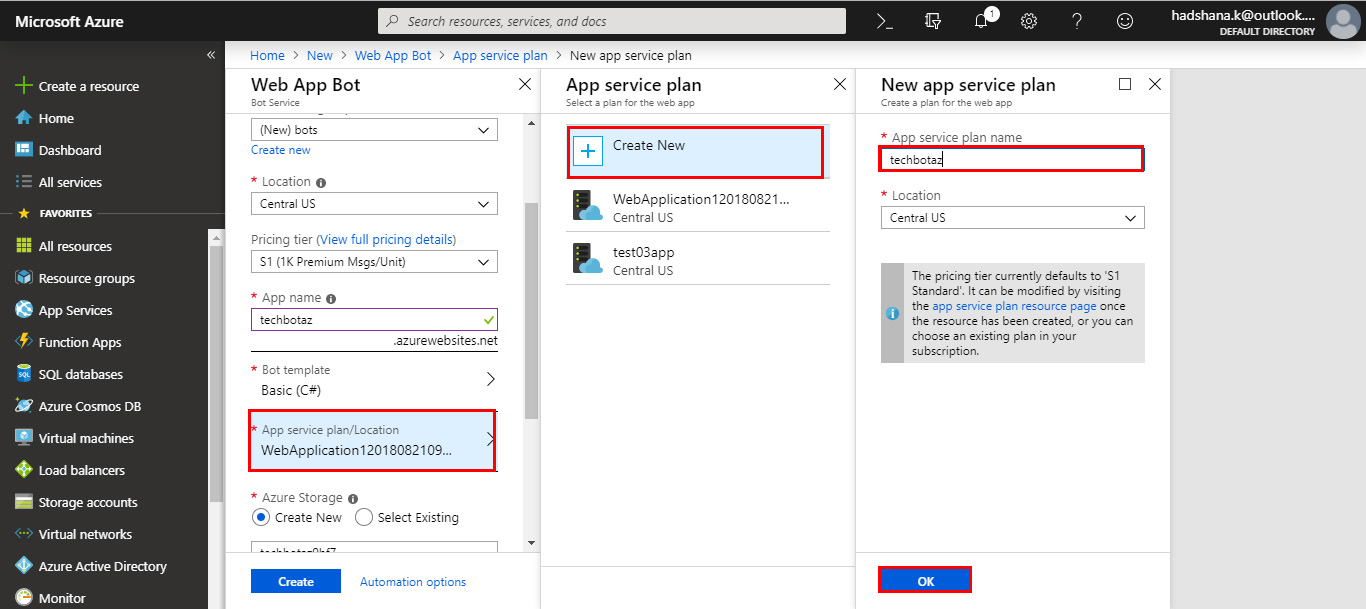
Task: Click the SQL databases icon
Action: coord(24,374)
